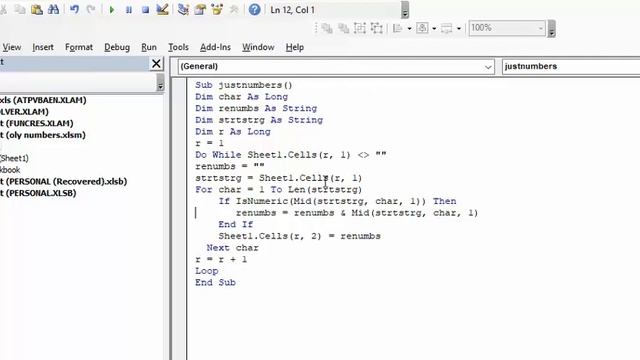Screen dimensions: 640x360
Task: Click the greyed Toolbox icon
Action: [x=234, y=9]
